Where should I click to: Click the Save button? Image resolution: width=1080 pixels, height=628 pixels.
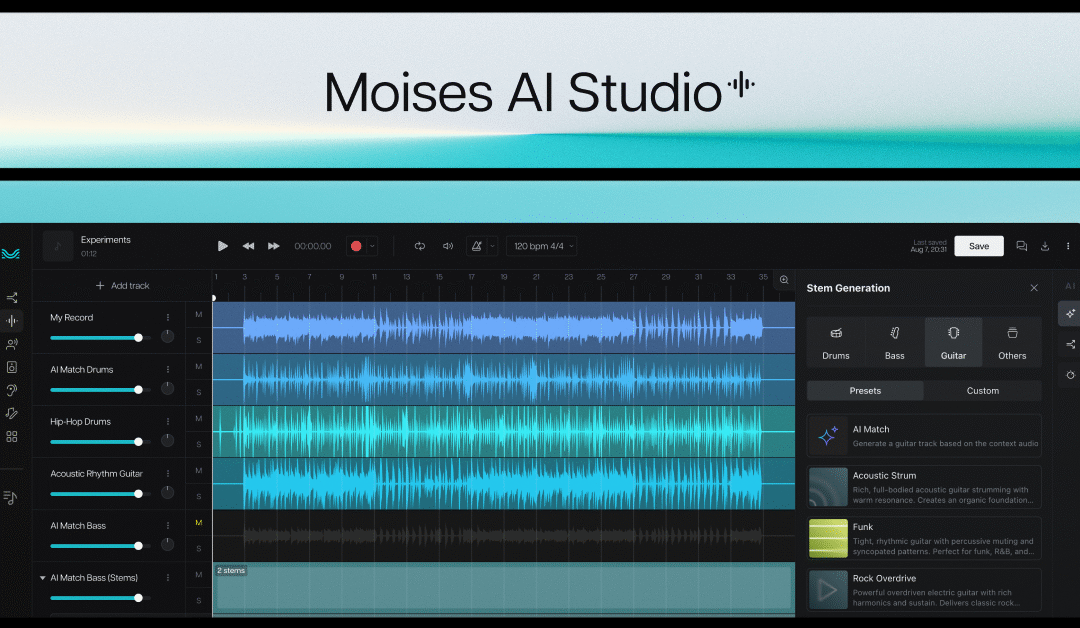pos(978,245)
